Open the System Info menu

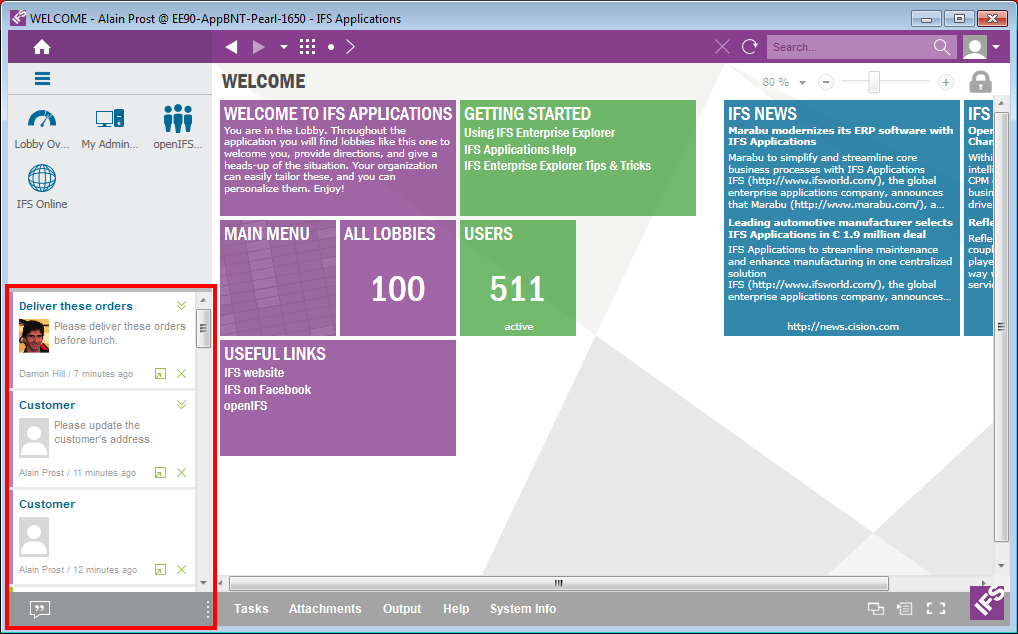coord(522,609)
